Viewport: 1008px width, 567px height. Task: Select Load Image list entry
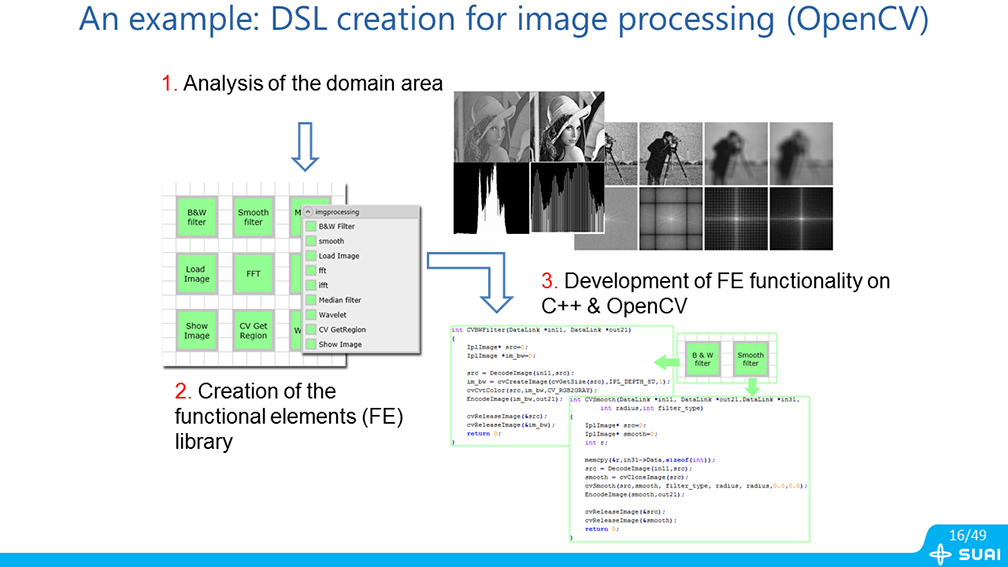pos(339,256)
